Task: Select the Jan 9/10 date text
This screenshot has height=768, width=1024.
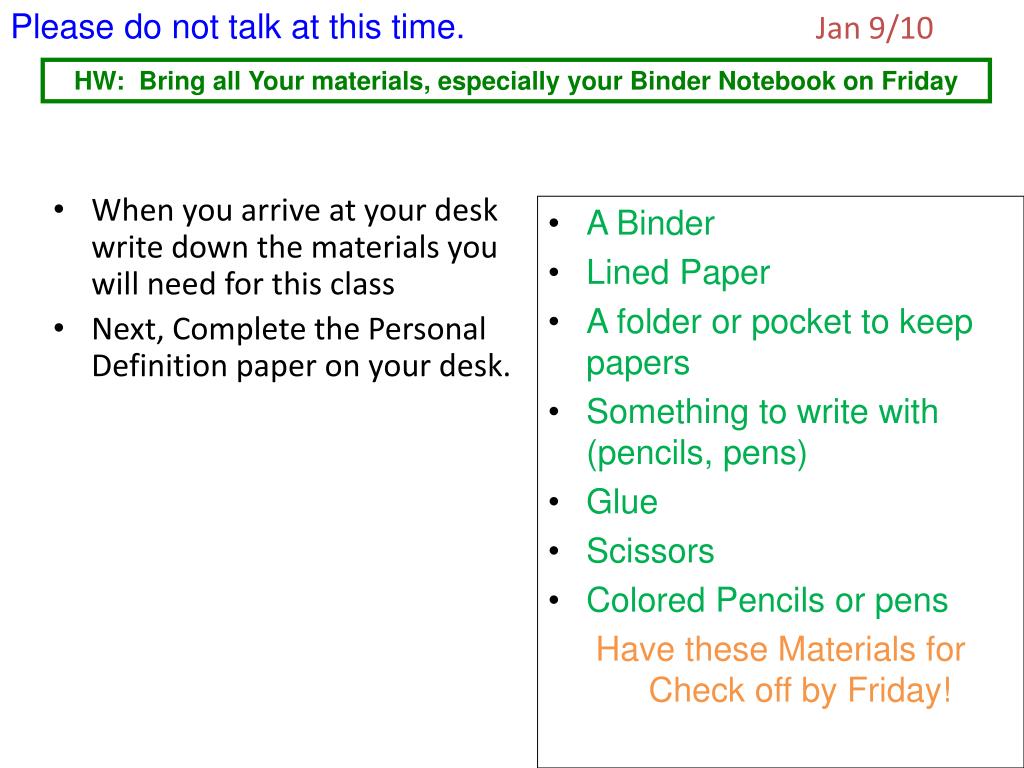Action: [874, 29]
